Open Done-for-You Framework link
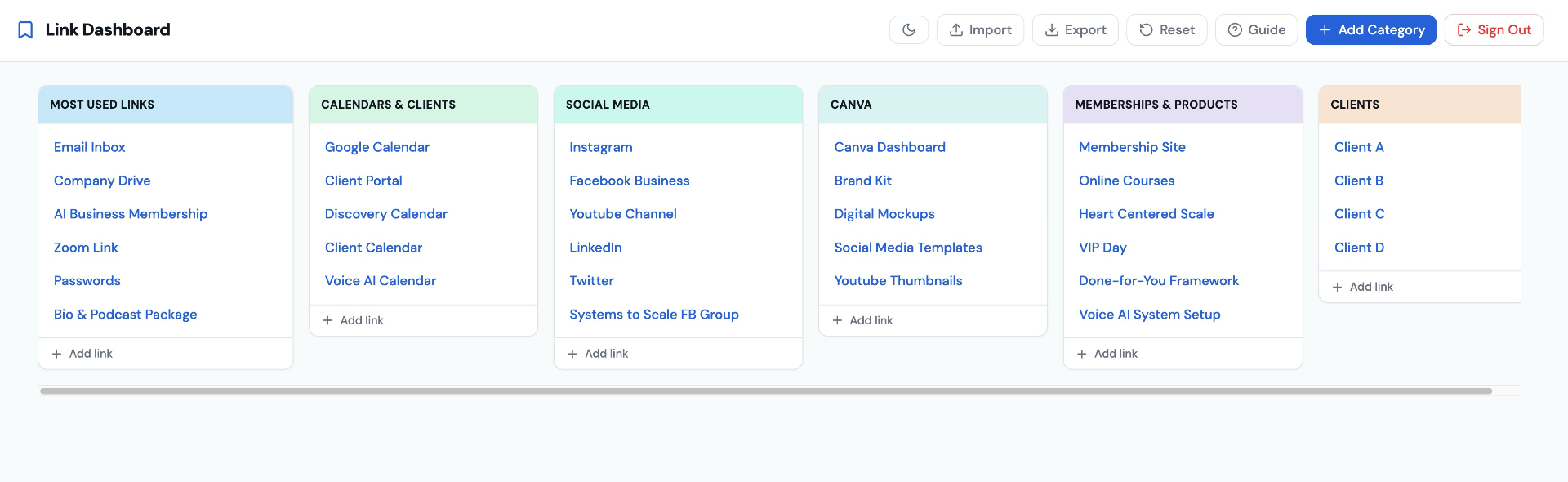1568x482 pixels. click(x=1159, y=281)
